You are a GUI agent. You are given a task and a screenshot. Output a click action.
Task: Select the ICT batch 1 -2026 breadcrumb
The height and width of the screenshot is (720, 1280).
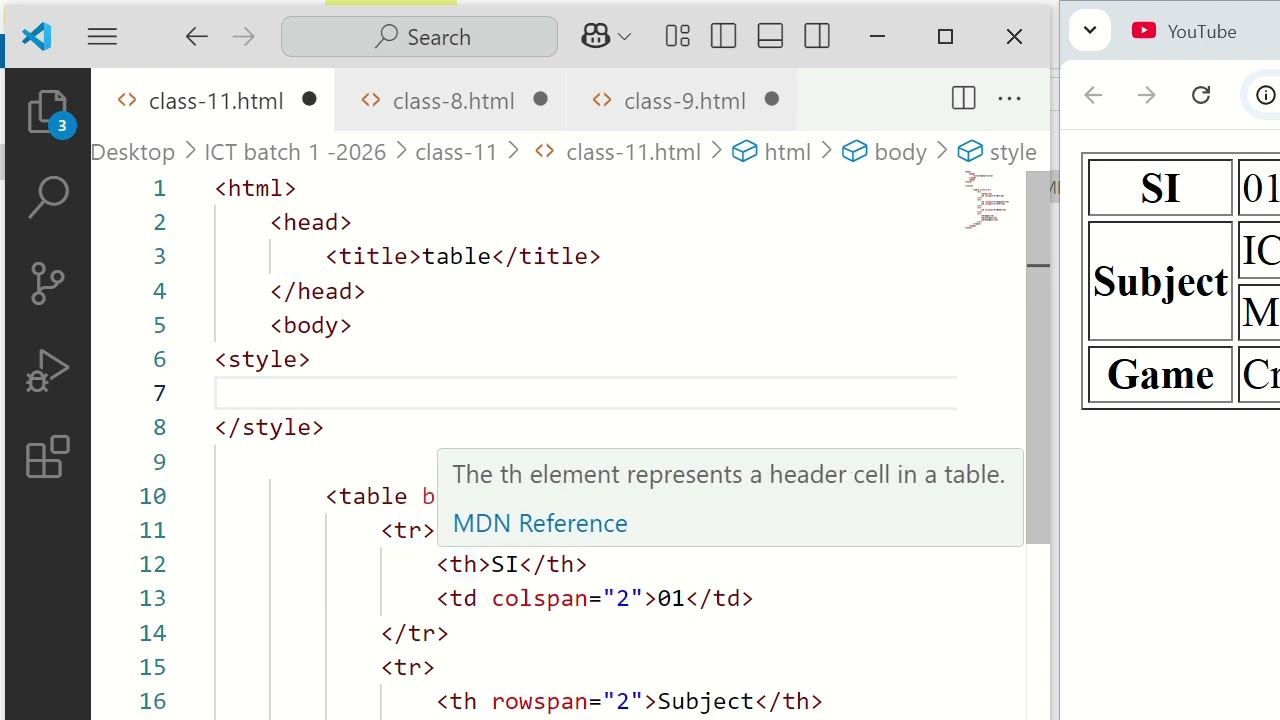(295, 152)
